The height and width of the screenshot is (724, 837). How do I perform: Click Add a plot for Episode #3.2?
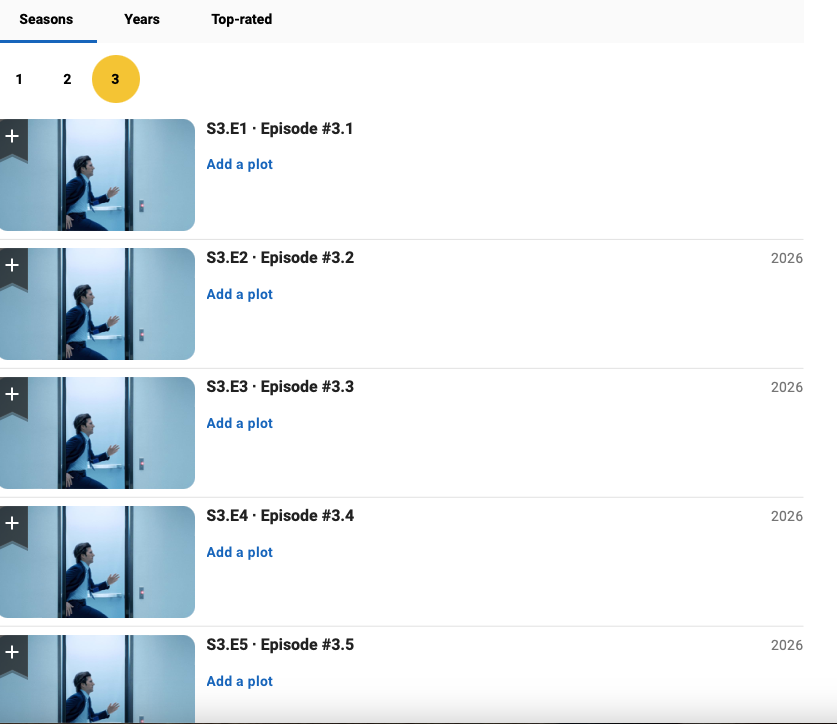point(240,294)
